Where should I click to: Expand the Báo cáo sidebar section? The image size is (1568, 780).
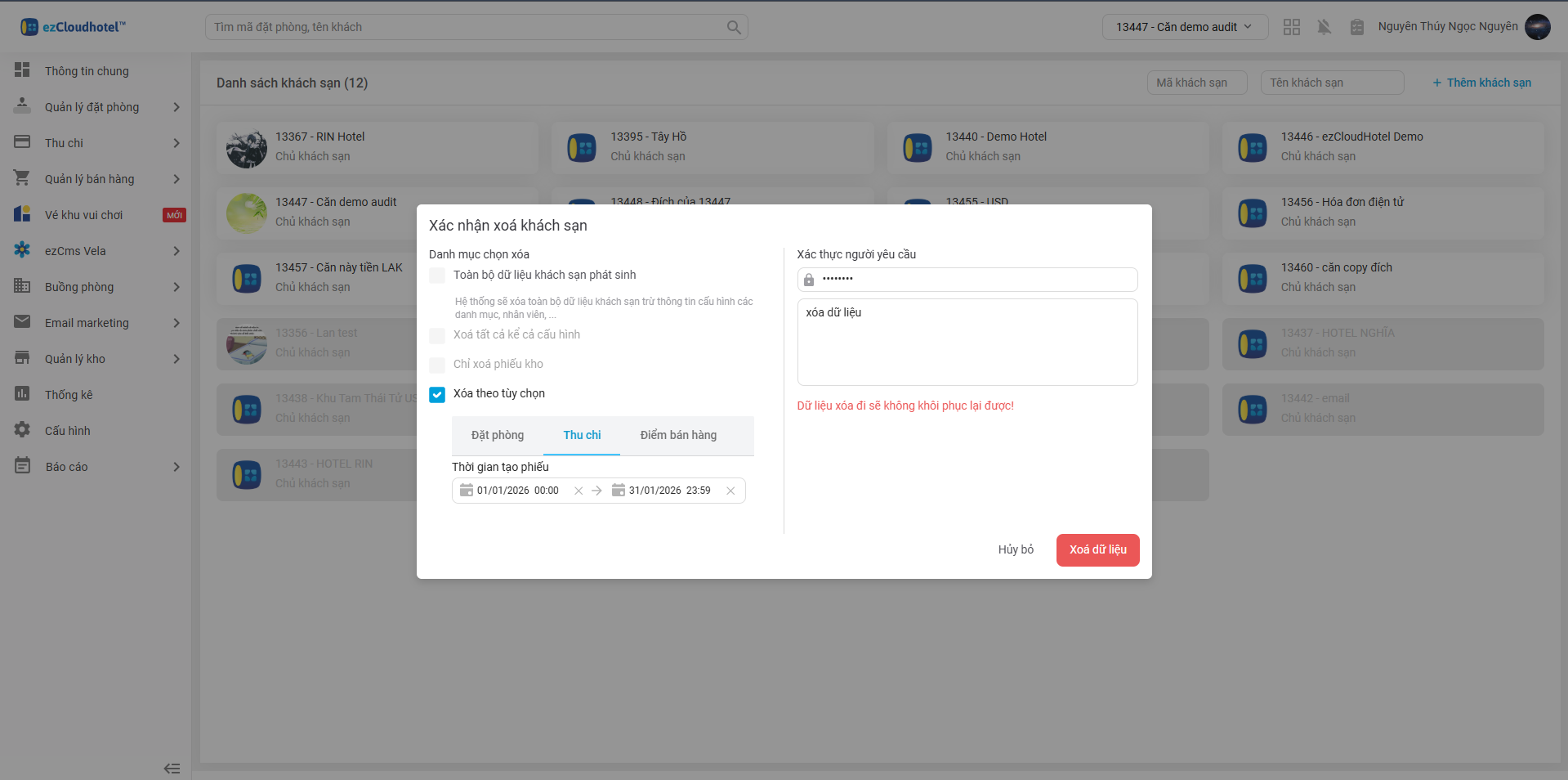(x=96, y=467)
